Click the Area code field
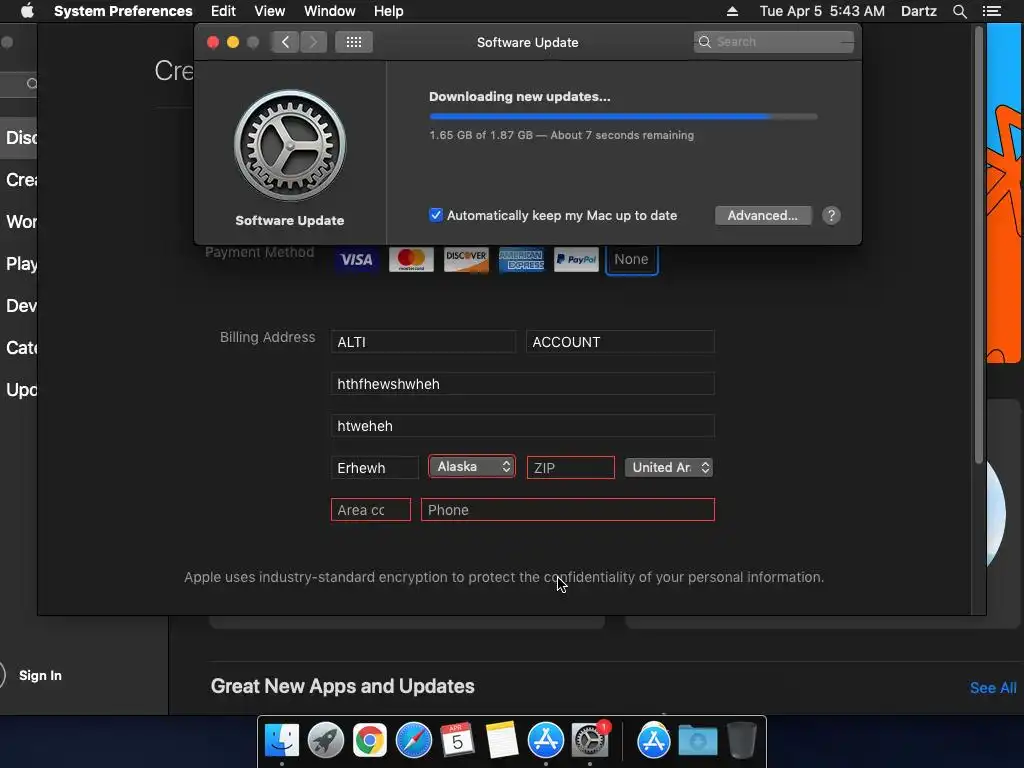 click(371, 509)
